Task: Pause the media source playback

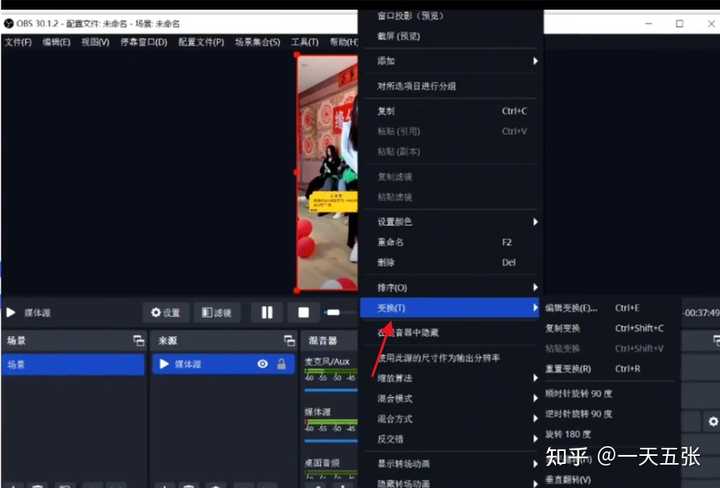Action: (267, 313)
